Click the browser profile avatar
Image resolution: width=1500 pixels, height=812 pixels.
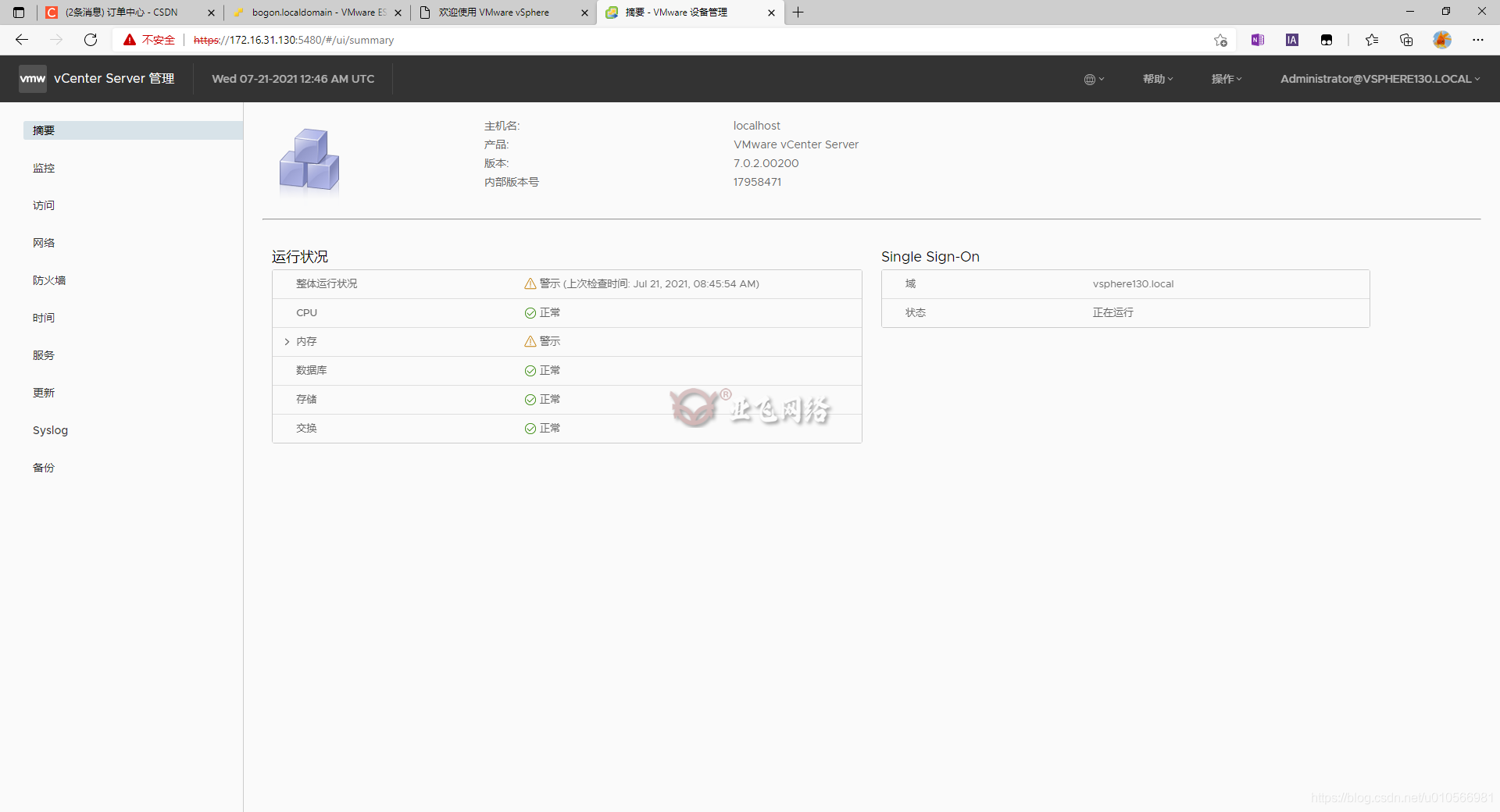click(1442, 40)
